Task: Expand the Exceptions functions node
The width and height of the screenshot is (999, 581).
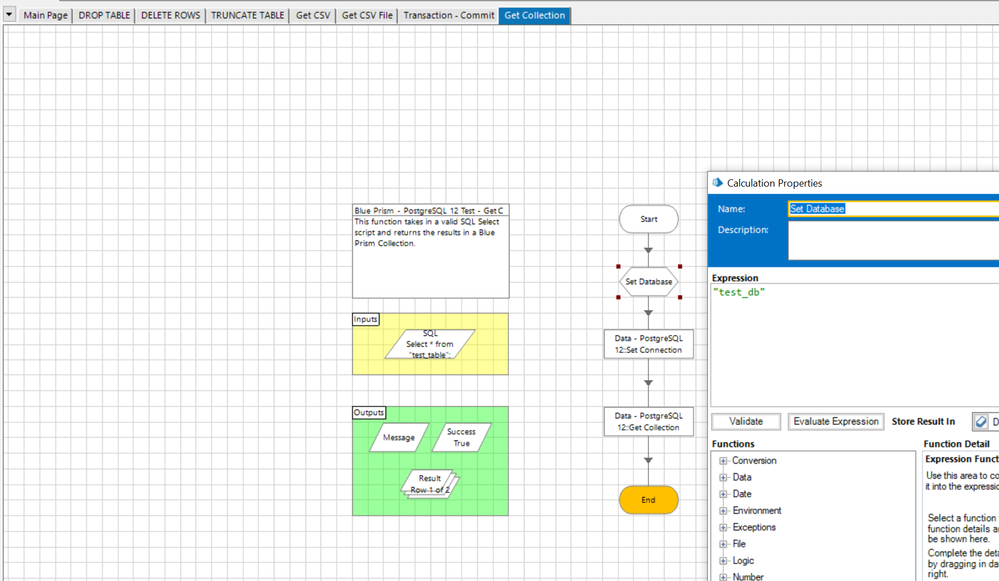Action: (723, 527)
